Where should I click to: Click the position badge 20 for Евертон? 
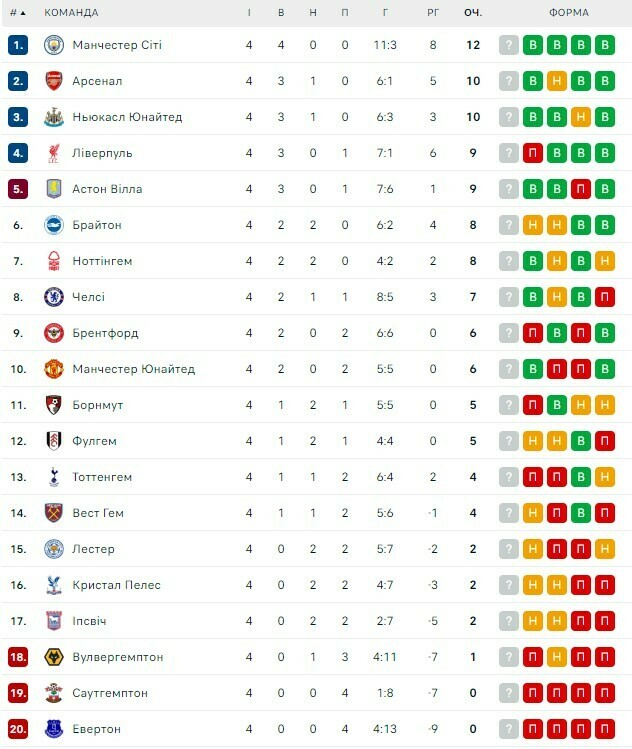[x=18, y=729]
